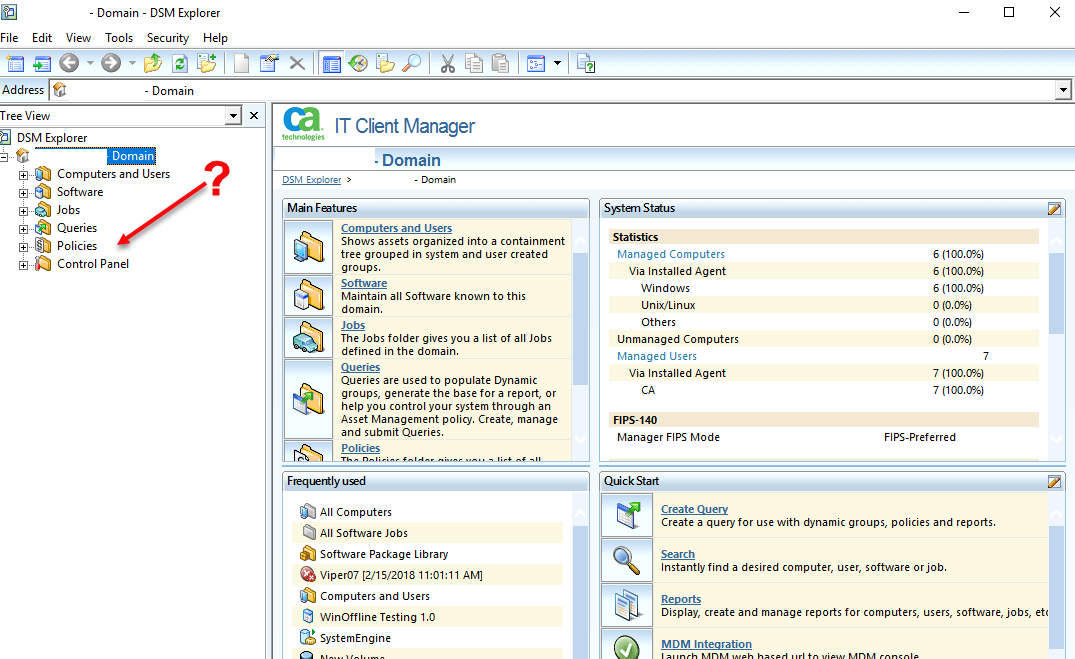Click the scissors Cut icon
The height and width of the screenshot is (659, 1075).
pos(447,63)
